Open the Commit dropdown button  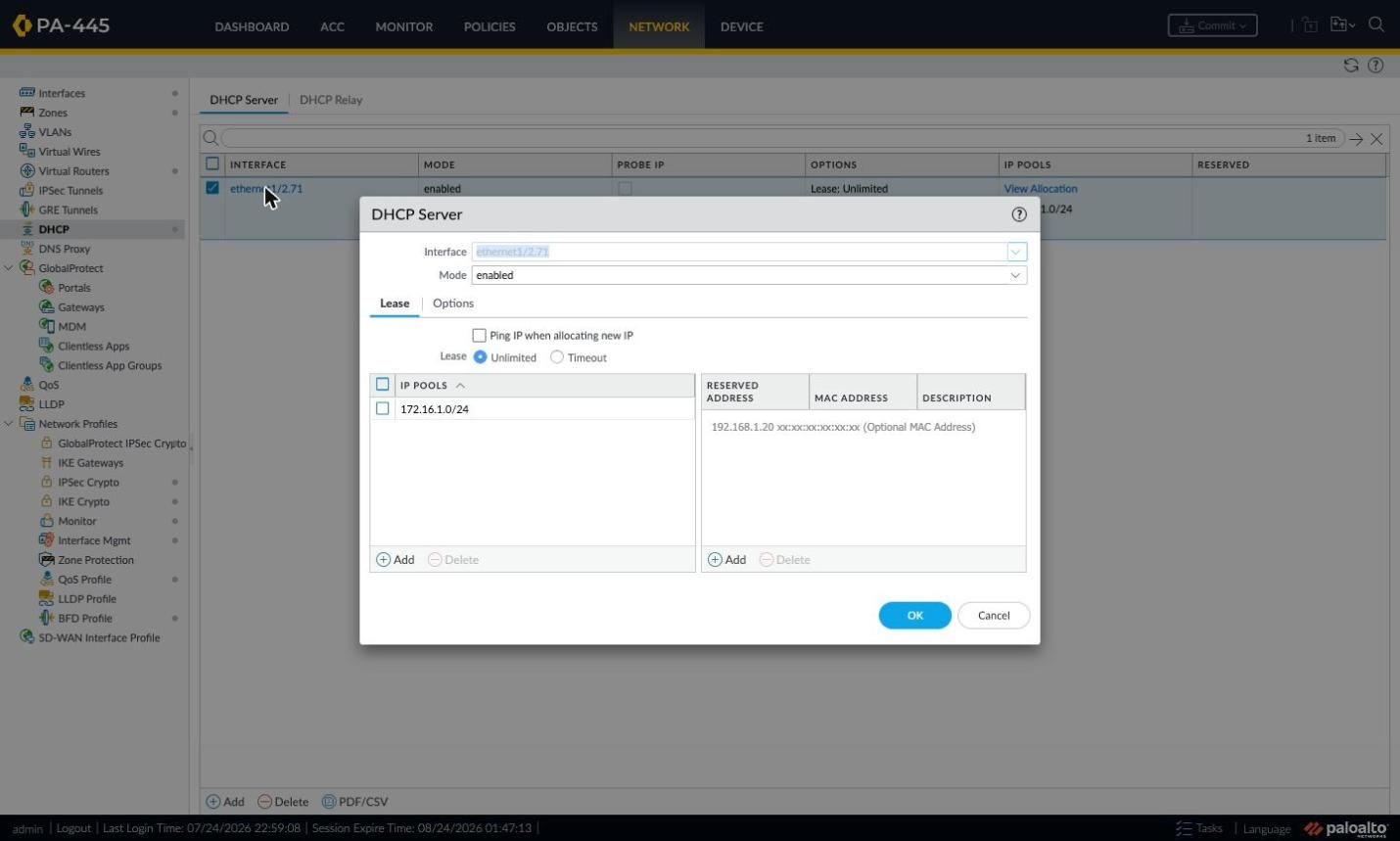click(x=1212, y=25)
